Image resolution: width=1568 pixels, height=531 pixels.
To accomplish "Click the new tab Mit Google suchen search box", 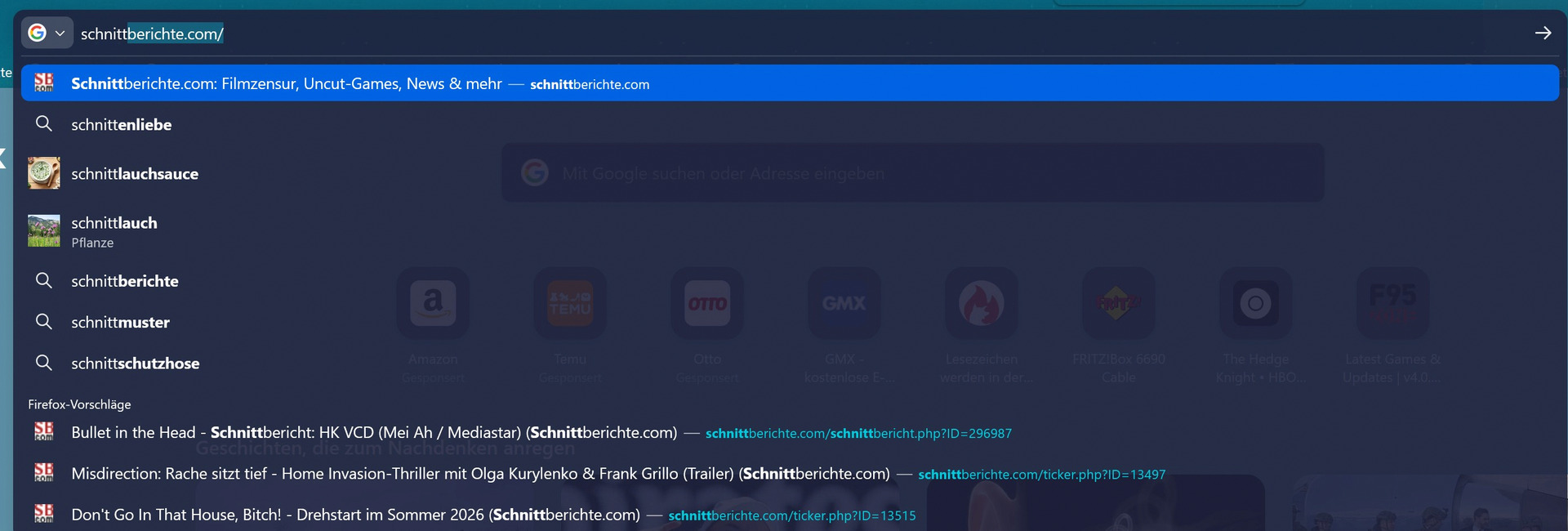I will coord(913,173).
